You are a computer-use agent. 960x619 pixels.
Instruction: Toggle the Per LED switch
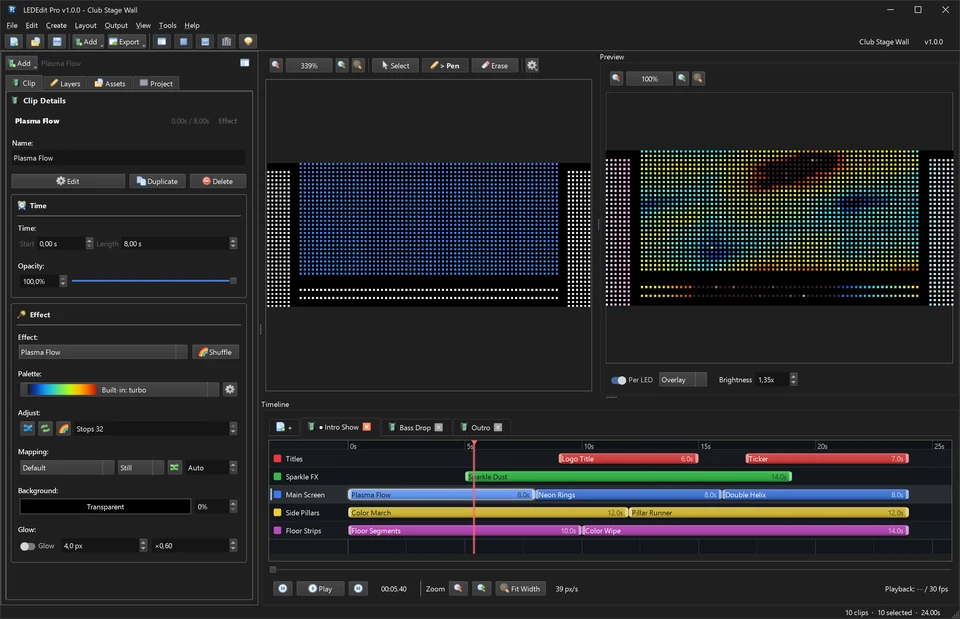[618, 380]
